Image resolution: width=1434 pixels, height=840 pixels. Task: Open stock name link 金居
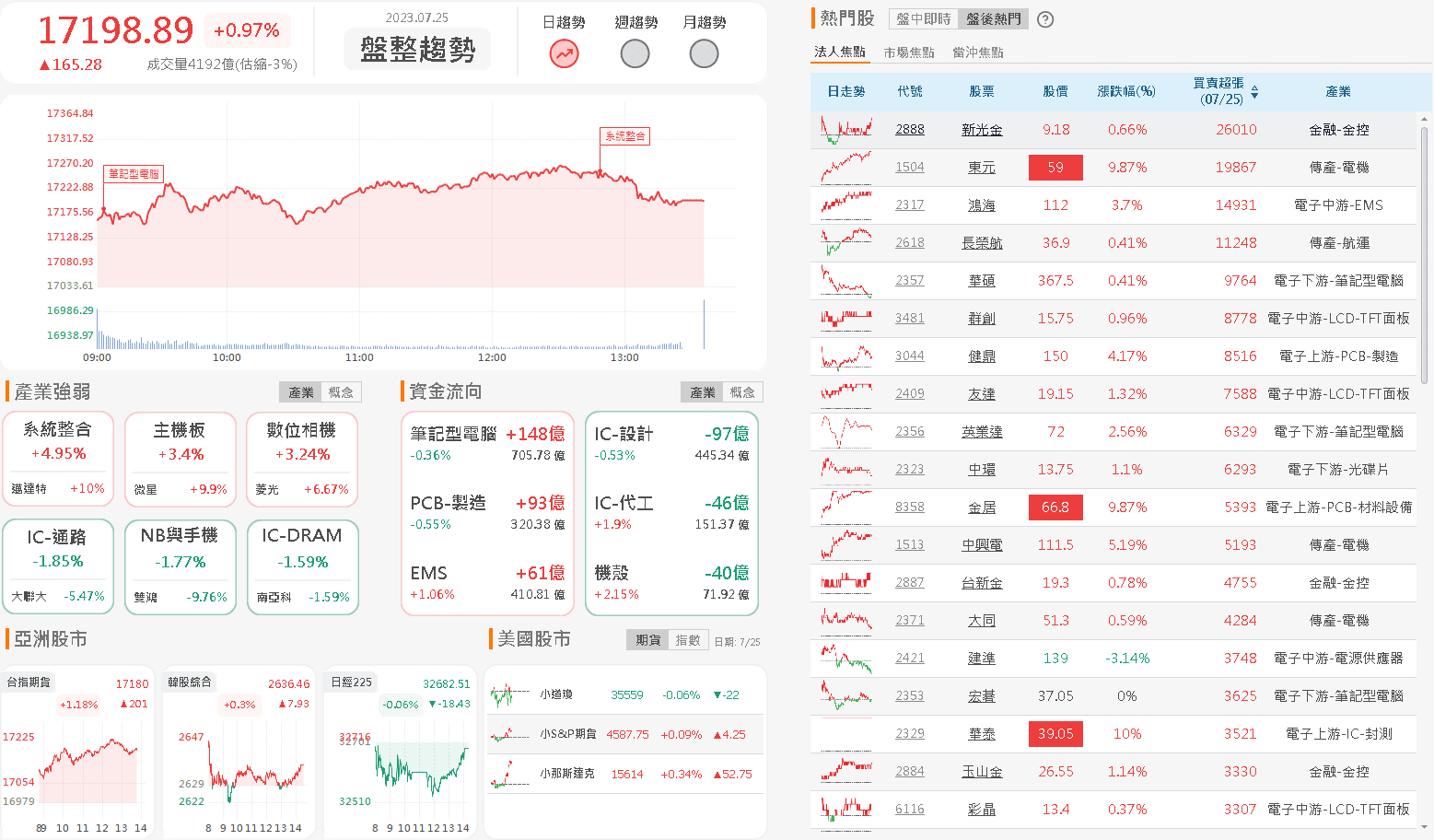point(982,507)
